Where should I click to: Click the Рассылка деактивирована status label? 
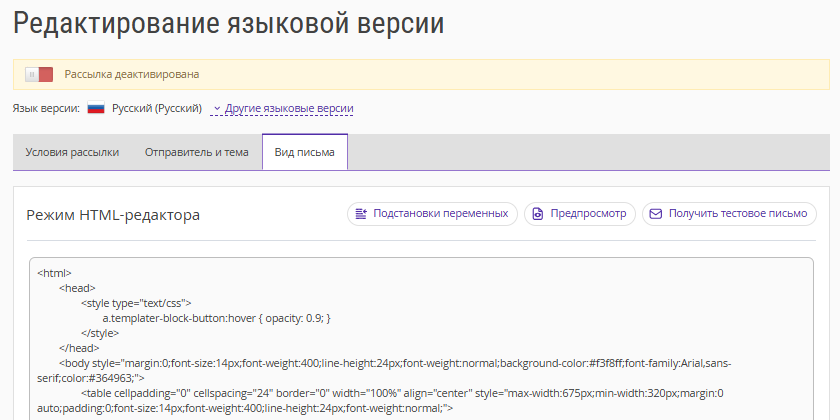(x=132, y=74)
